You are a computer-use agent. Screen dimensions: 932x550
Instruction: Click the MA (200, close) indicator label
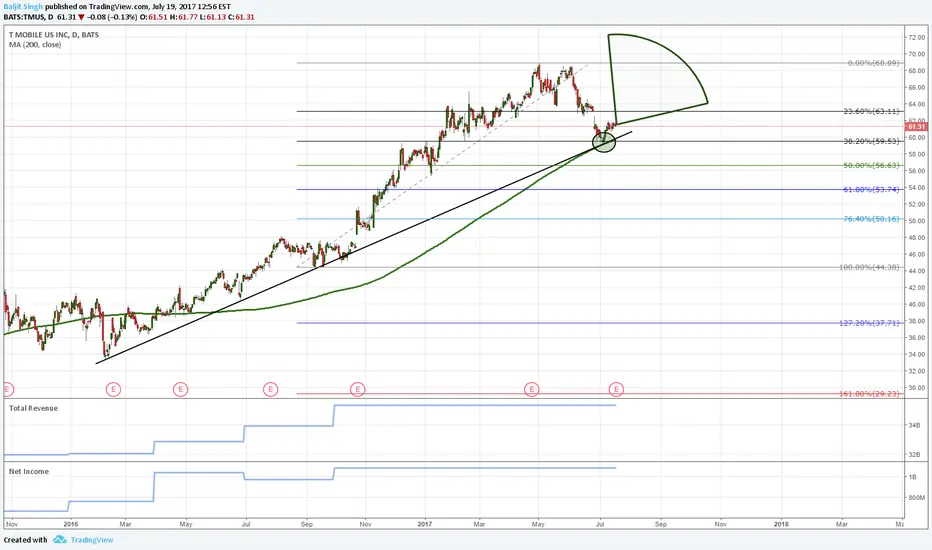(34, 45)
